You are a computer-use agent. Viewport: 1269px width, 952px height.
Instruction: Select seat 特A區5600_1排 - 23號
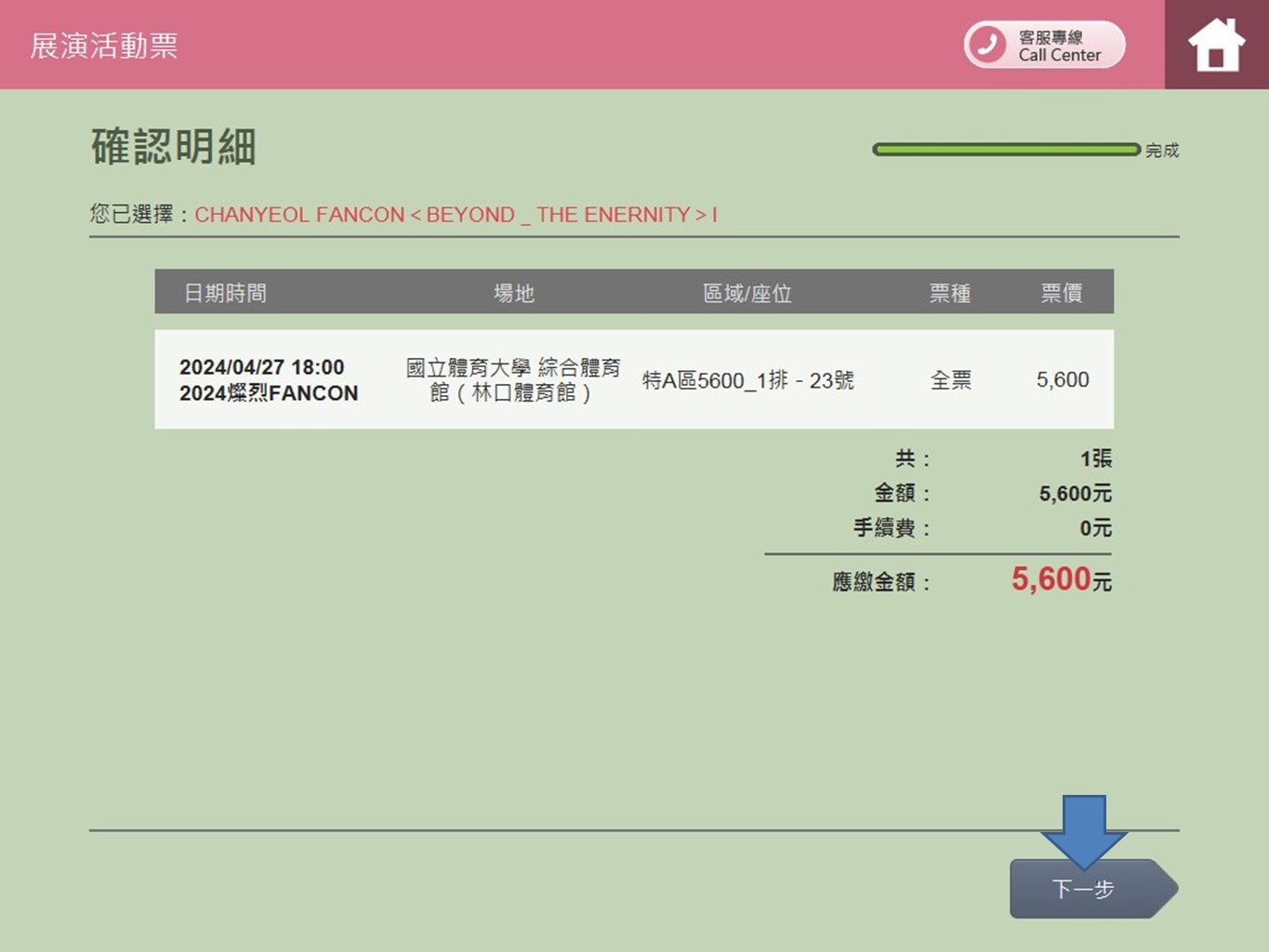(x=747, y=380)
